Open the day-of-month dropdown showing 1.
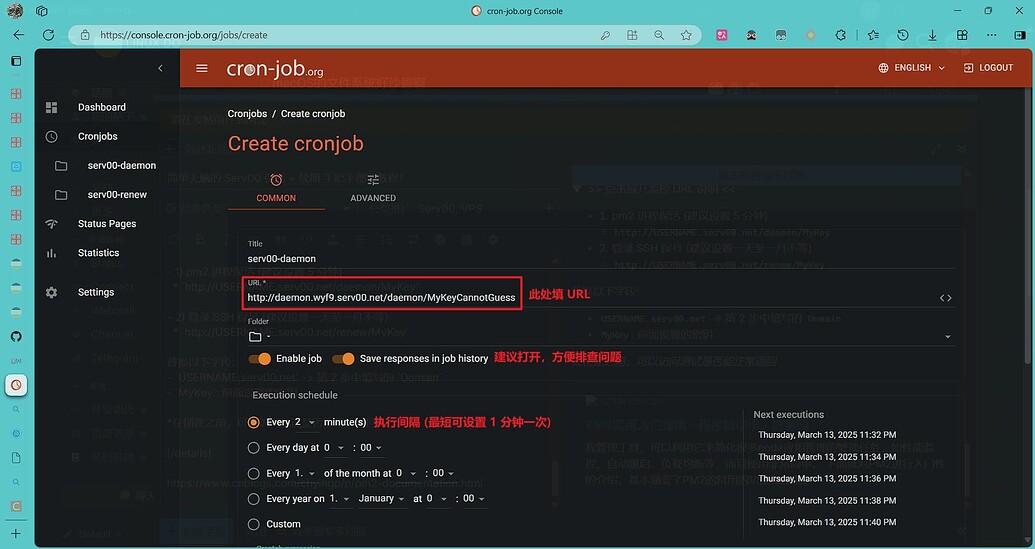This screenshot has width=1035, height=549. tap(305, 473)
